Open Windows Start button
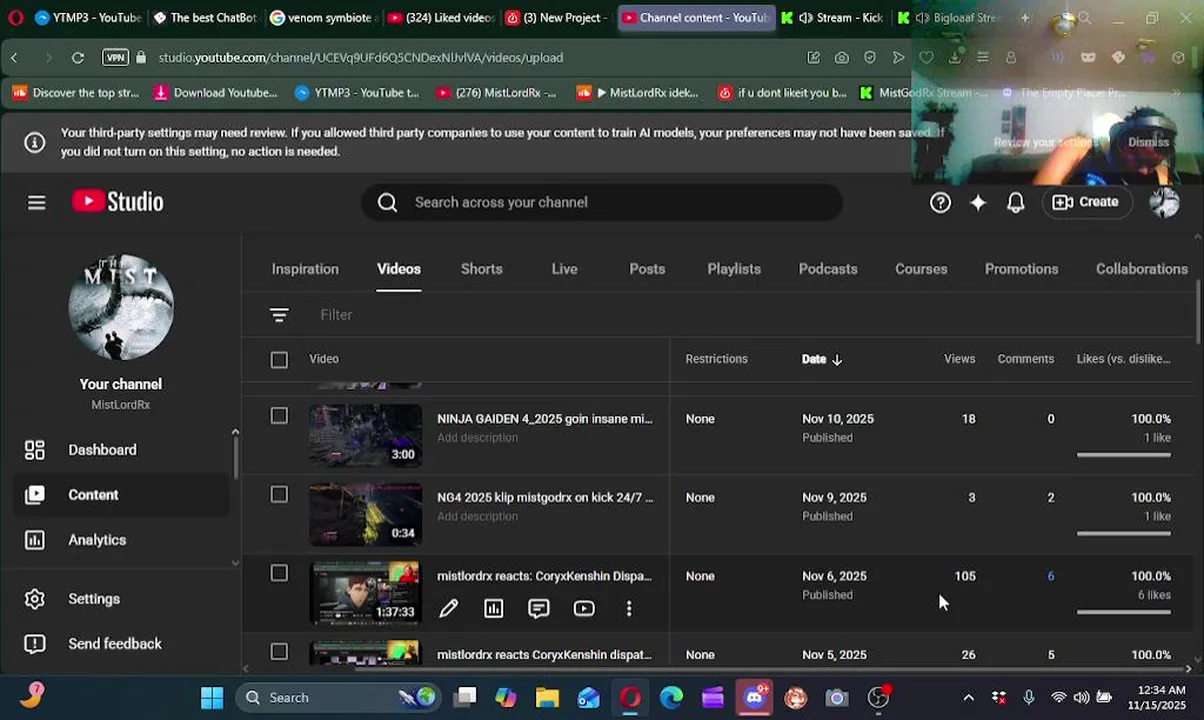Image resolution: width=1204 pixels, height=720 pixels. [212, 698]
